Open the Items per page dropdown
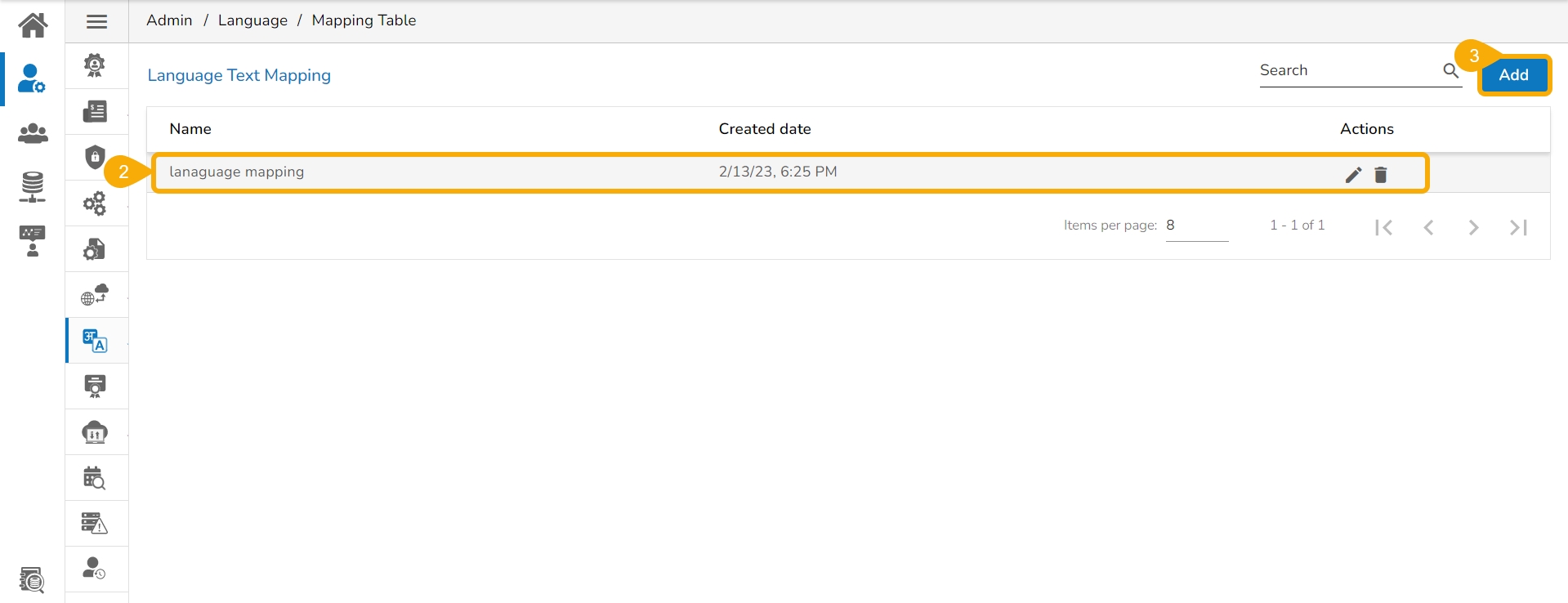Image resolution: width=1568 pixels, height=603 pixels. (1196, 226)
